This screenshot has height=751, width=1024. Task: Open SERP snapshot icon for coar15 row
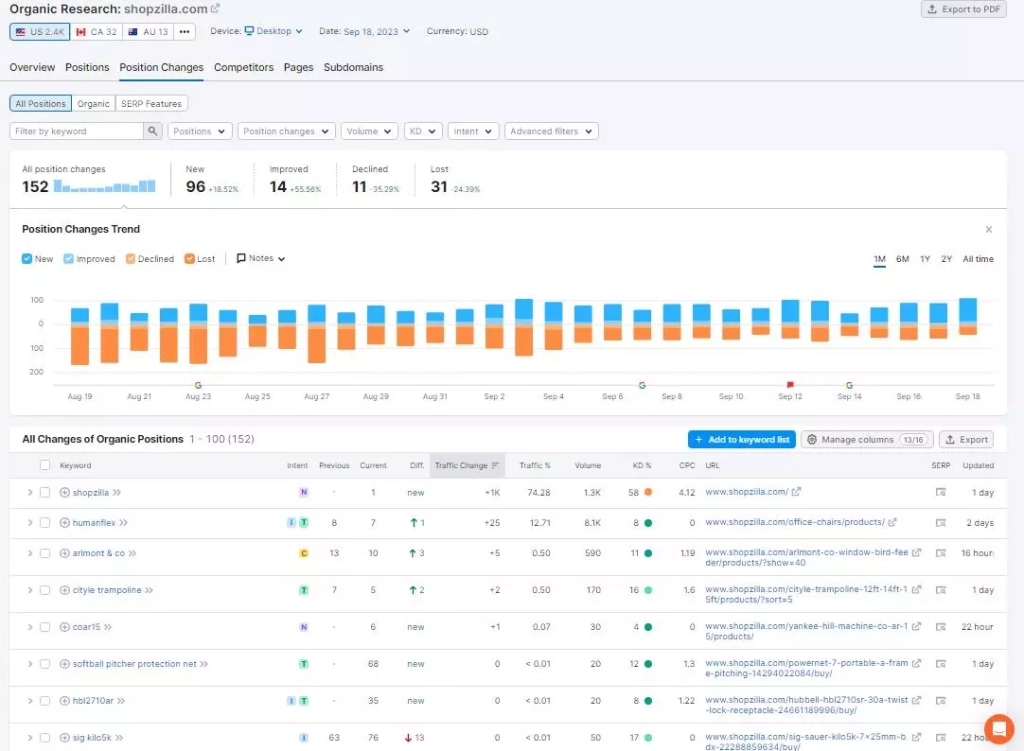pyautogui.click(x=940, y=627)
